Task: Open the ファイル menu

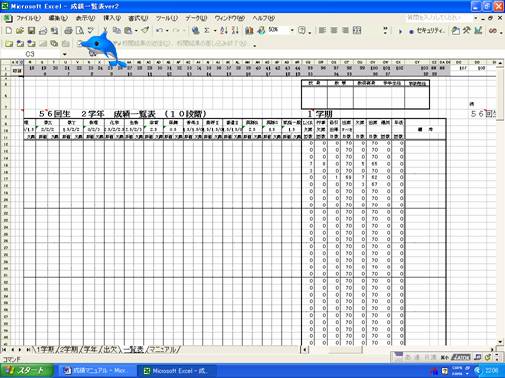Action: [28, 18]
